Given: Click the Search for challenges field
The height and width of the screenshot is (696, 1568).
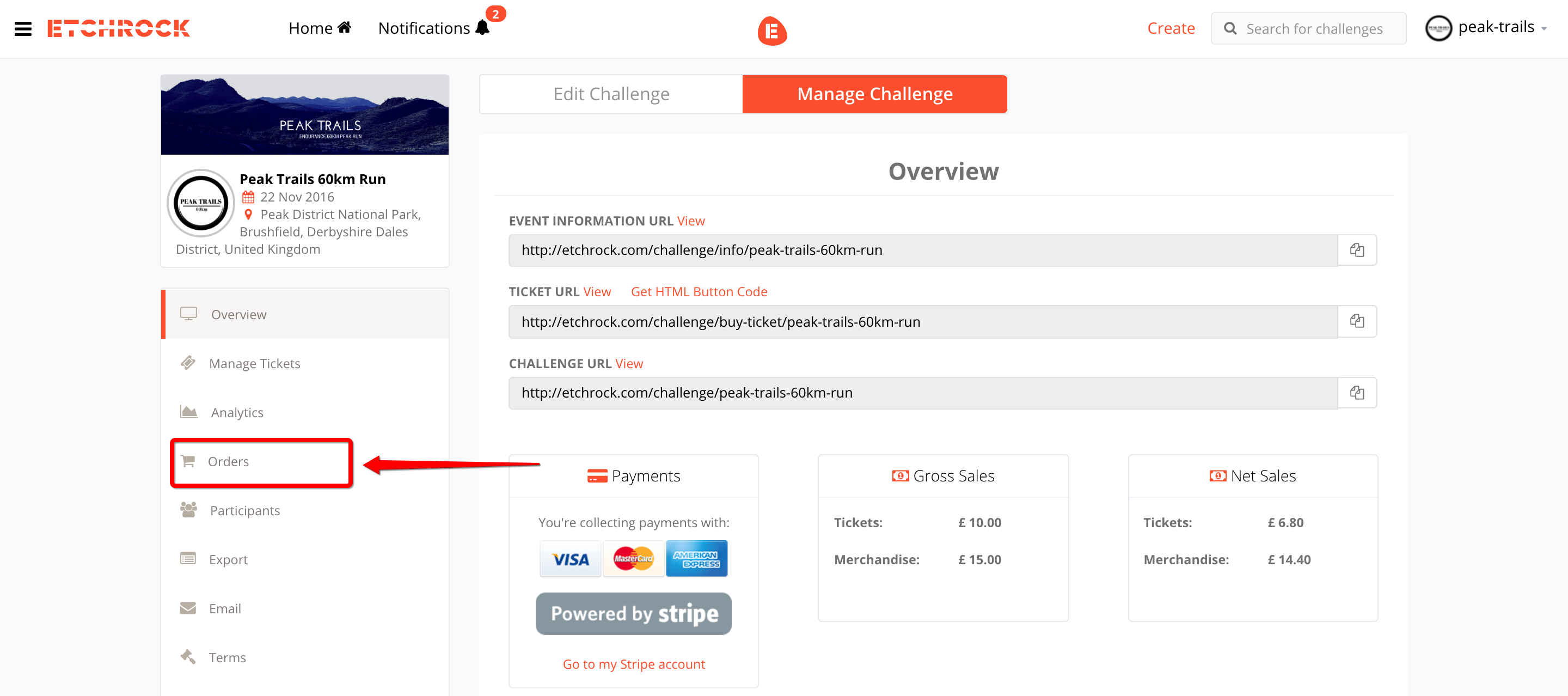Looking at the screenshot, I should pyautogui.click(x=1314, y=29).
